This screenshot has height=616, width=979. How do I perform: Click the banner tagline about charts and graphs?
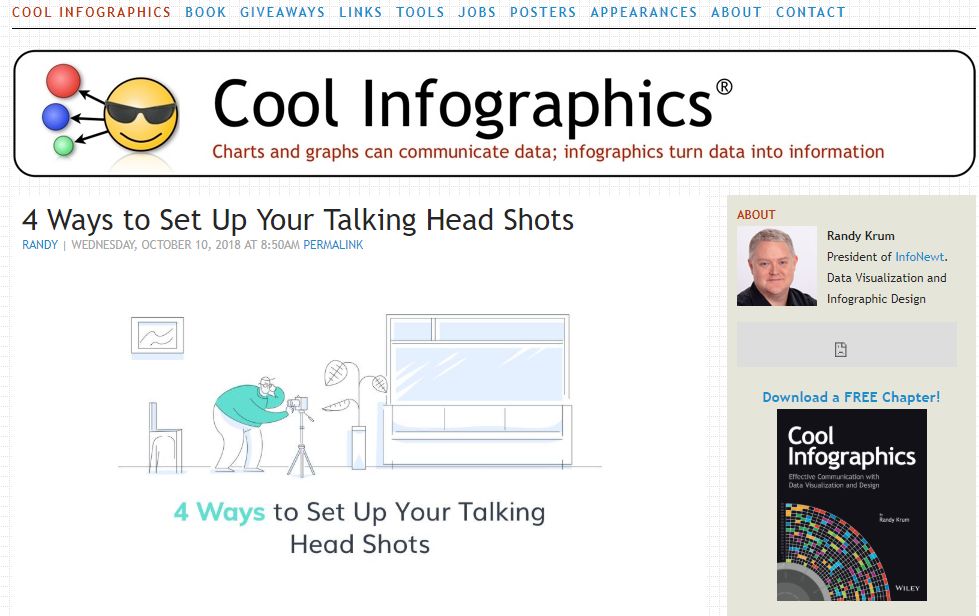pyautogui.click(x=548, y=152)
